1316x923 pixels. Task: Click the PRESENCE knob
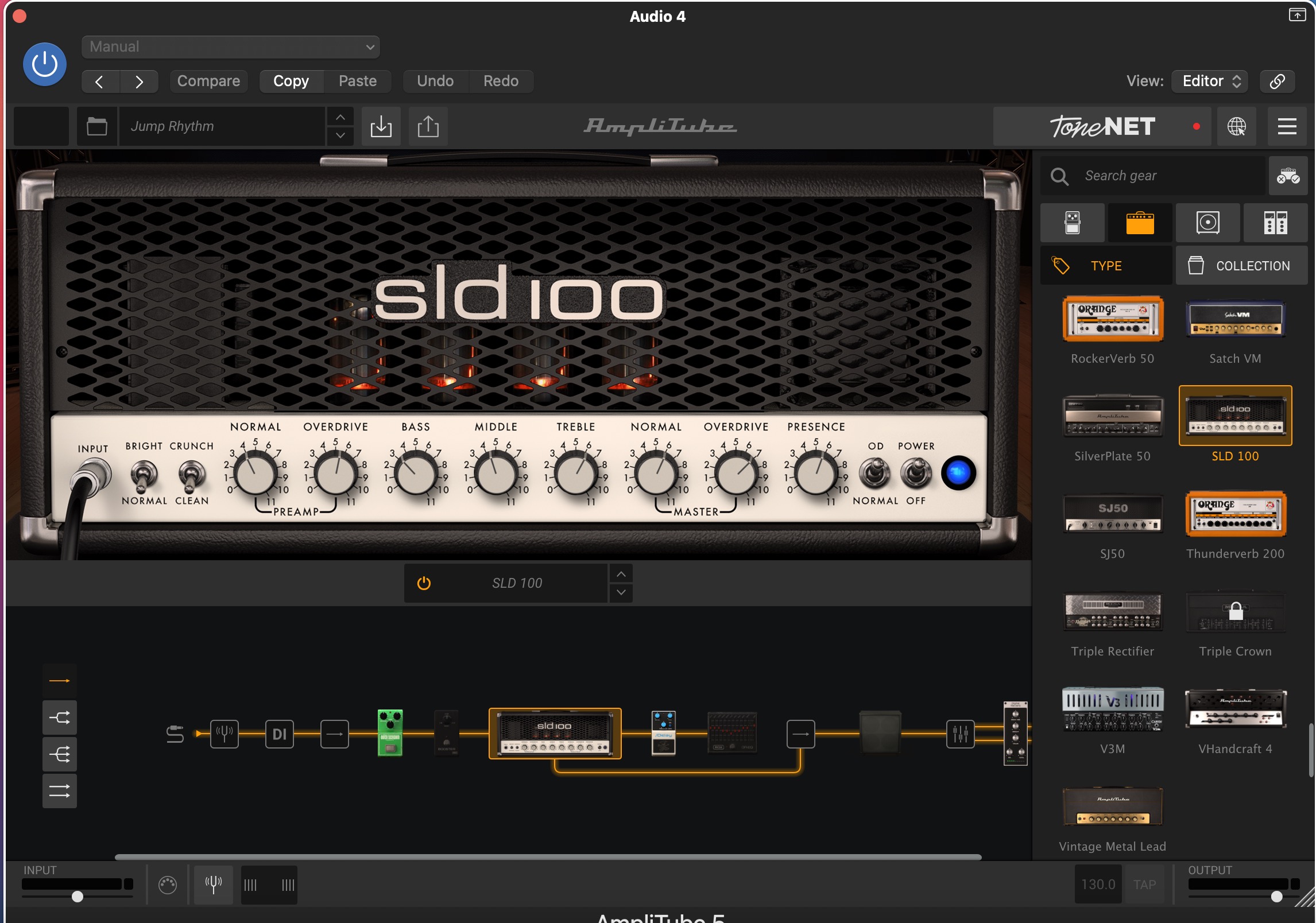815,474
